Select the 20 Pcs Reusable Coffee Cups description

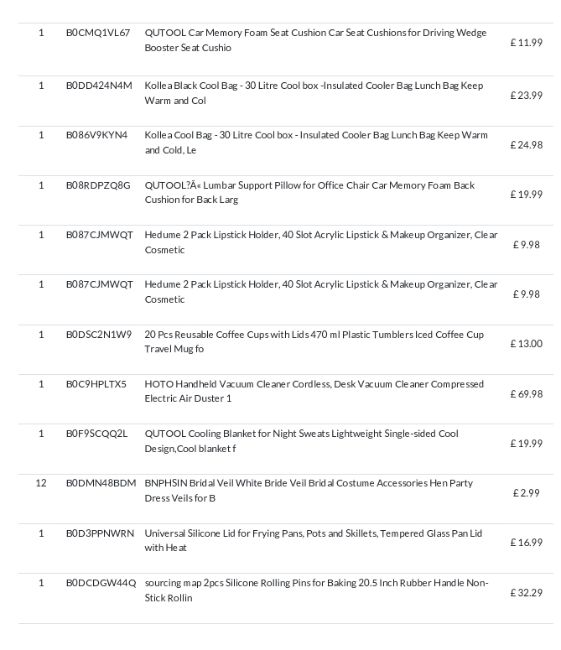coord(314,342)
